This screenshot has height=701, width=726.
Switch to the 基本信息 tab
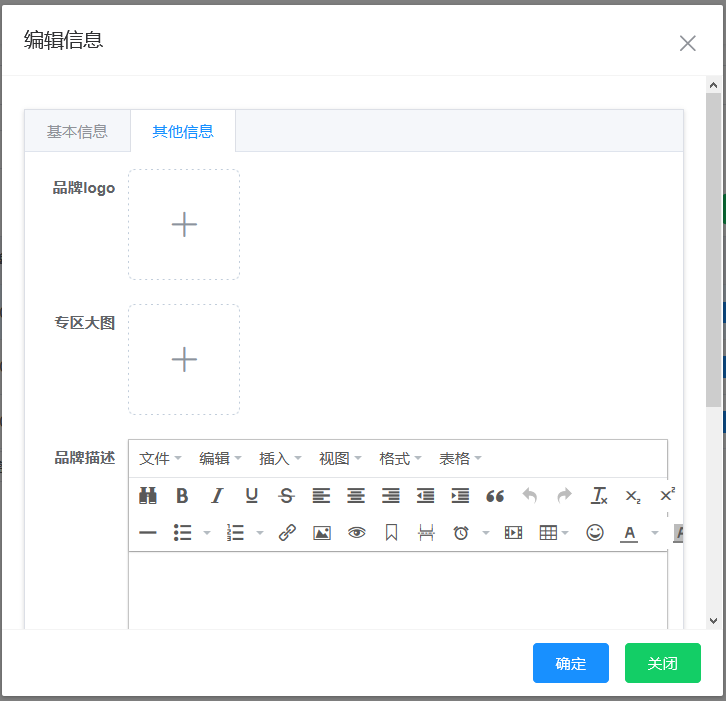(x=77, y=131)
